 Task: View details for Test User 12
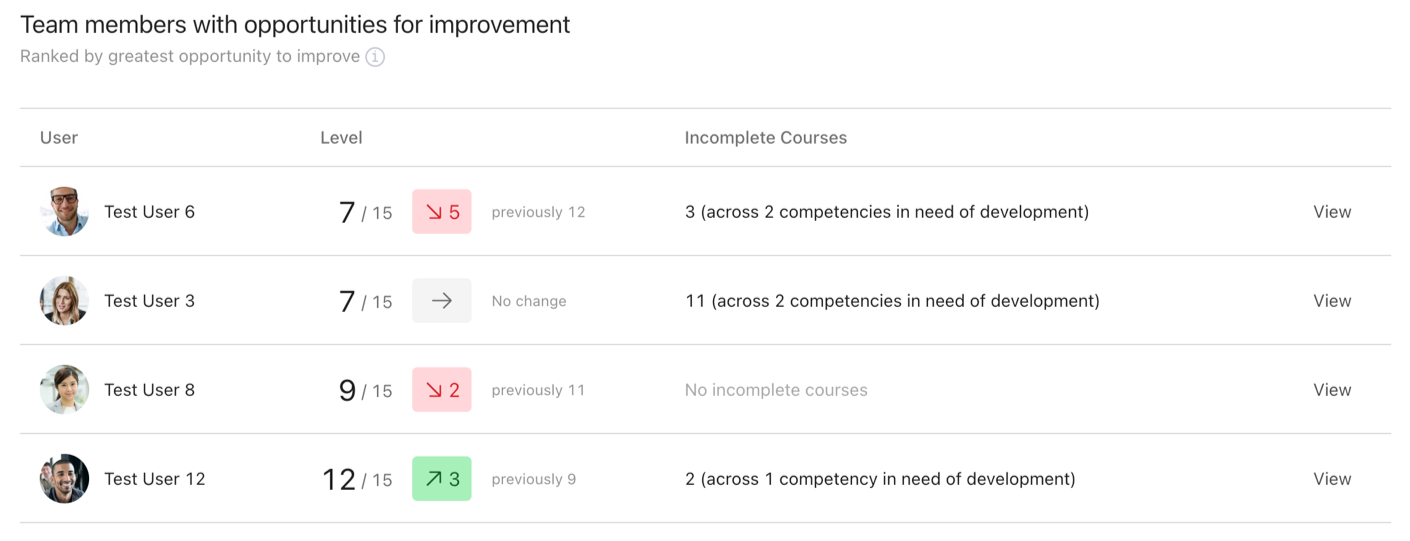tap(1332, 479)
